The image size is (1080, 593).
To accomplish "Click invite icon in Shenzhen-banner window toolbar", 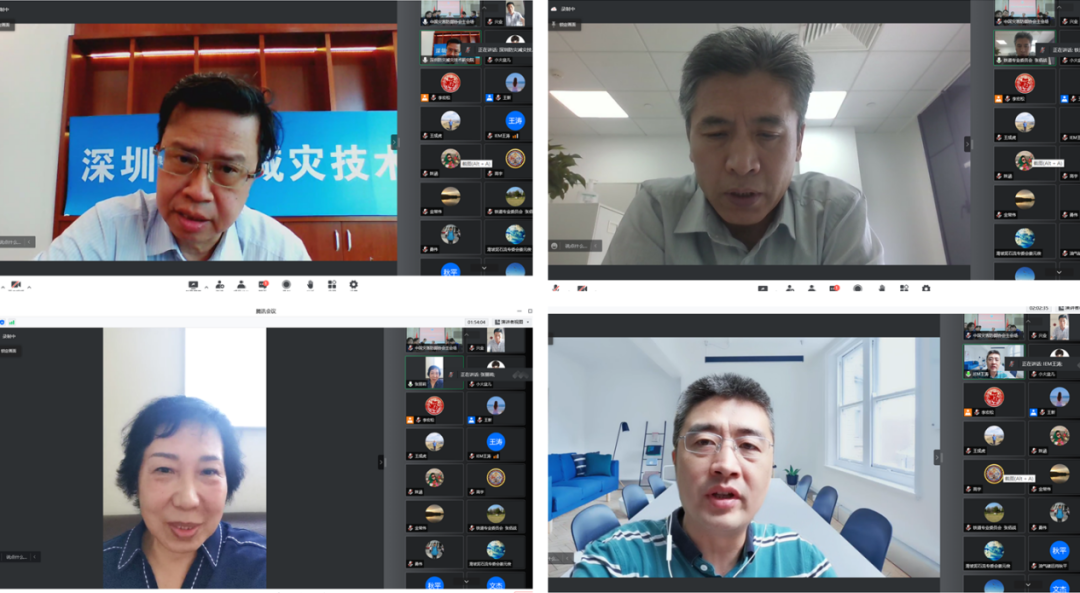I will pos(219,285).
